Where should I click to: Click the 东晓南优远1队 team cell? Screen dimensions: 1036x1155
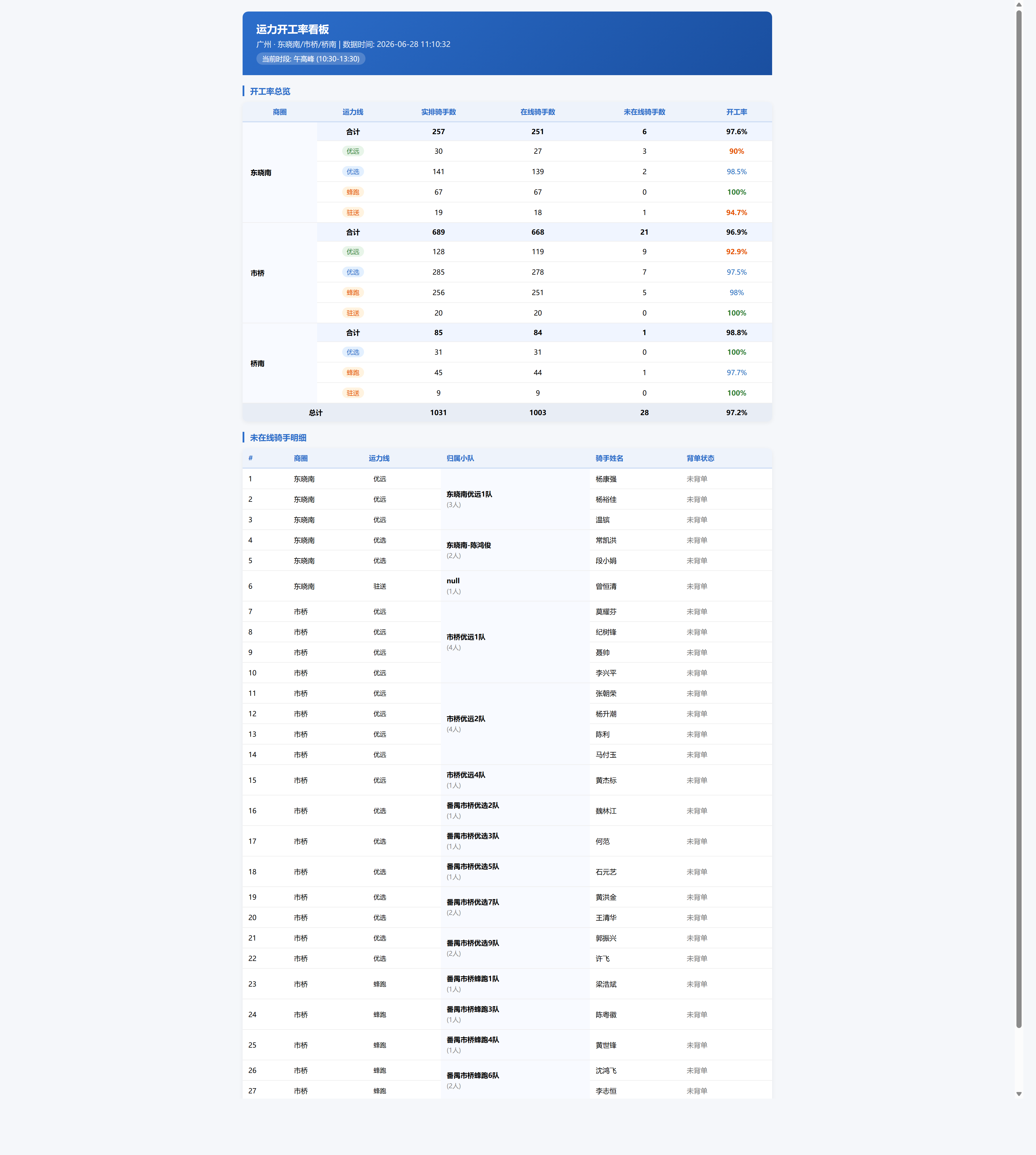(515, 499)
